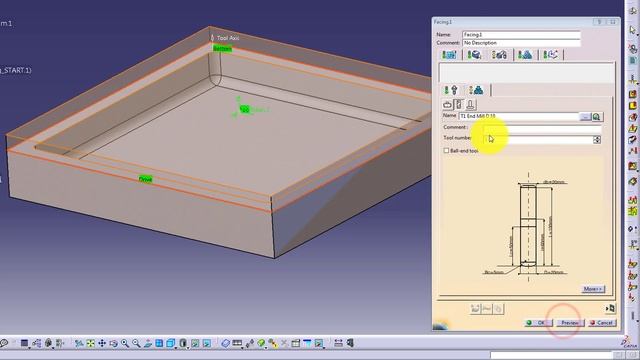Click the blue eraser-shaped icon in bottom toolbar
This screenshot has height=360, width=640.
(225, 344)
